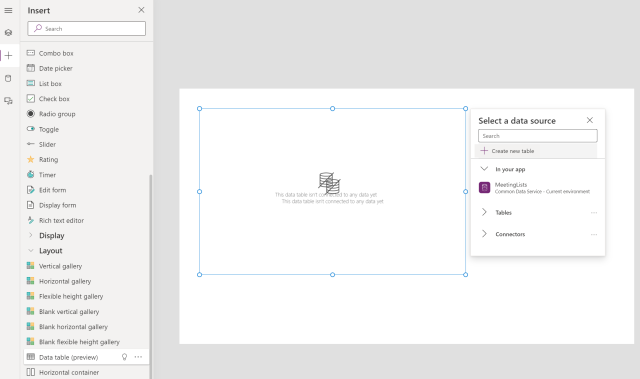
Task: Click the right-middle resize handle of data table
Action: coord(465,191)
